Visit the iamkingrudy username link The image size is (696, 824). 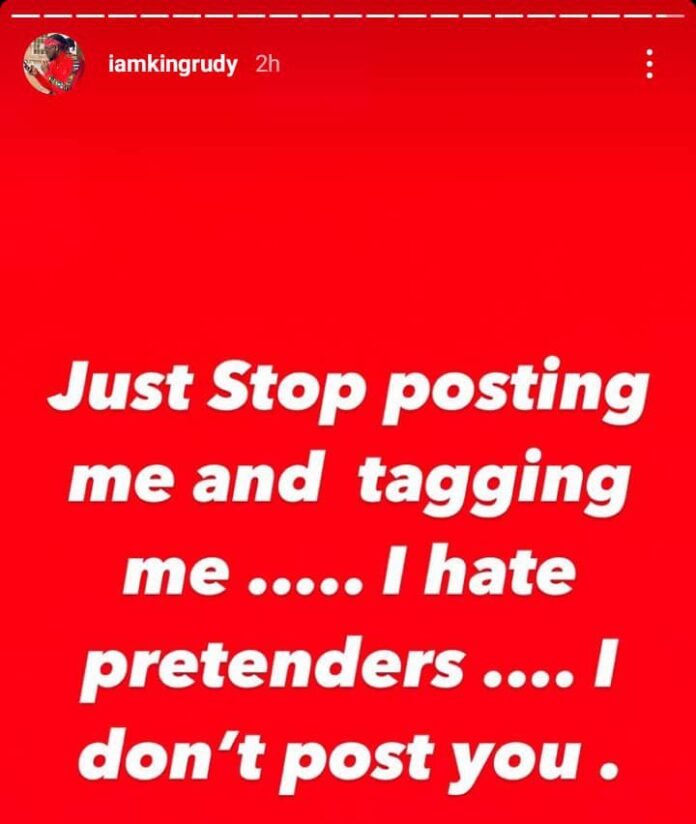coord(172,65)
